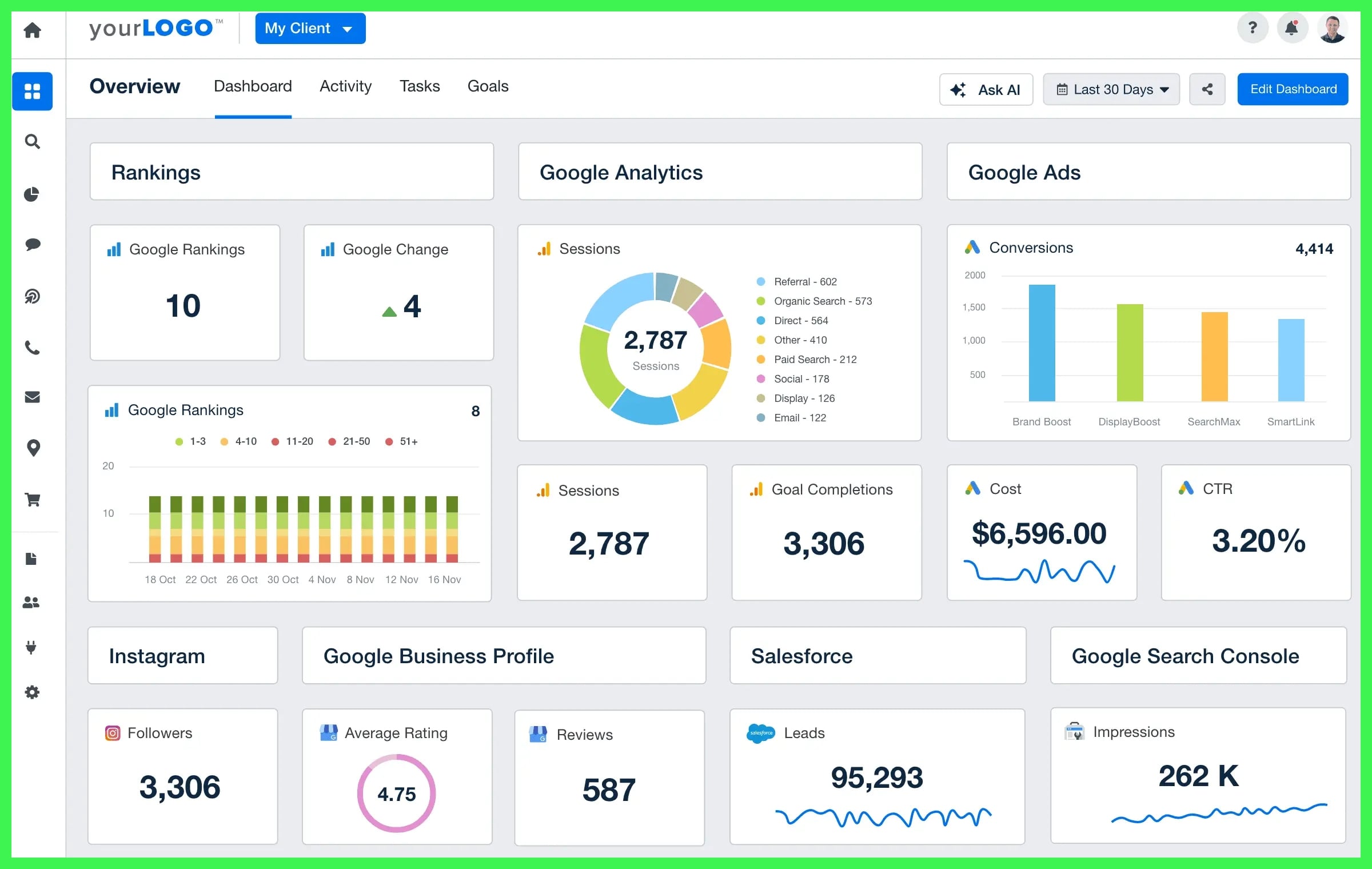The height and width of the screenshot is (869, 1372).
Task: Click the home icon top left
Action: [31, 31]
